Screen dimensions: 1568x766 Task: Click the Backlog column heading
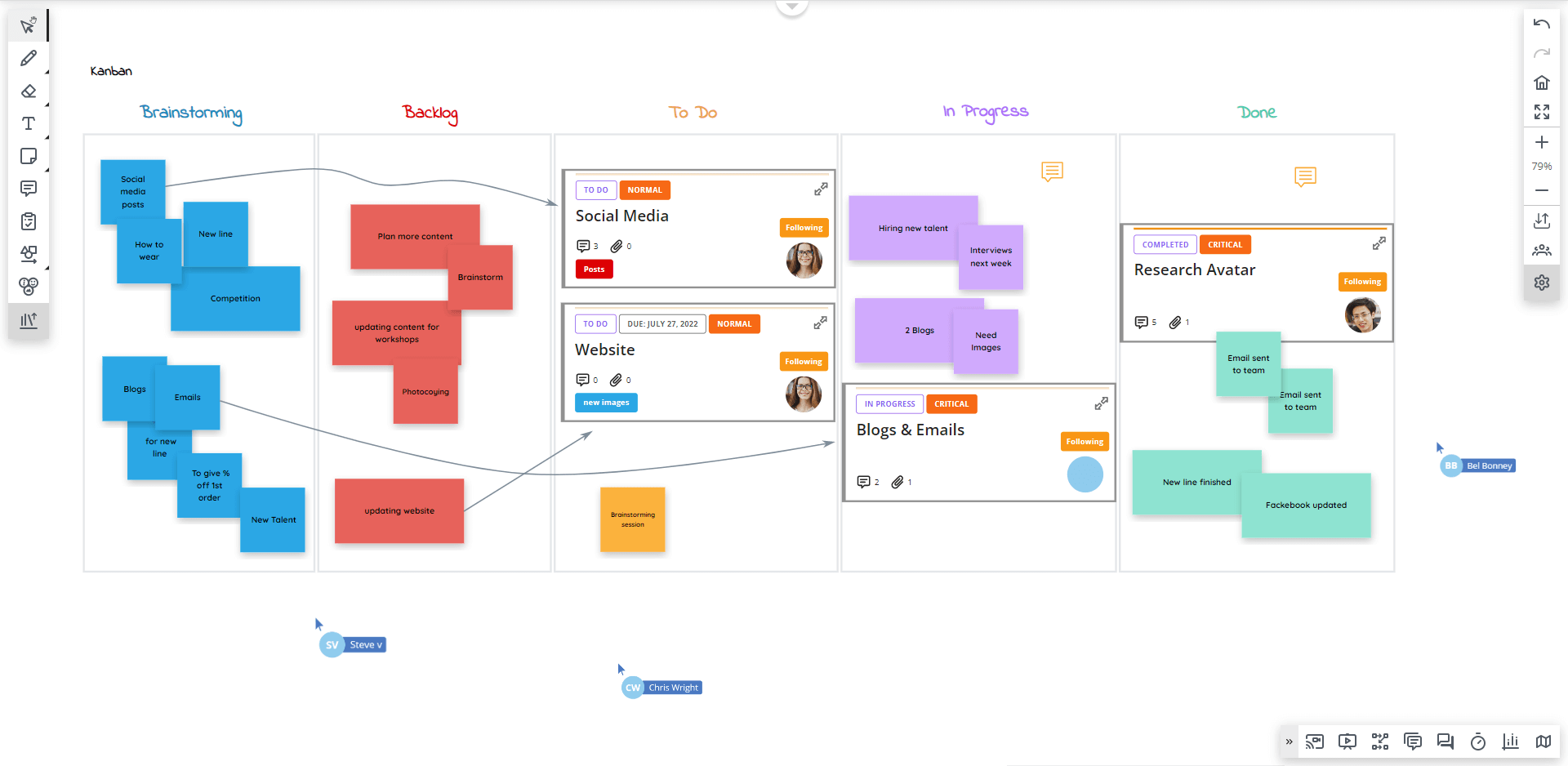[x=430, y=113]
